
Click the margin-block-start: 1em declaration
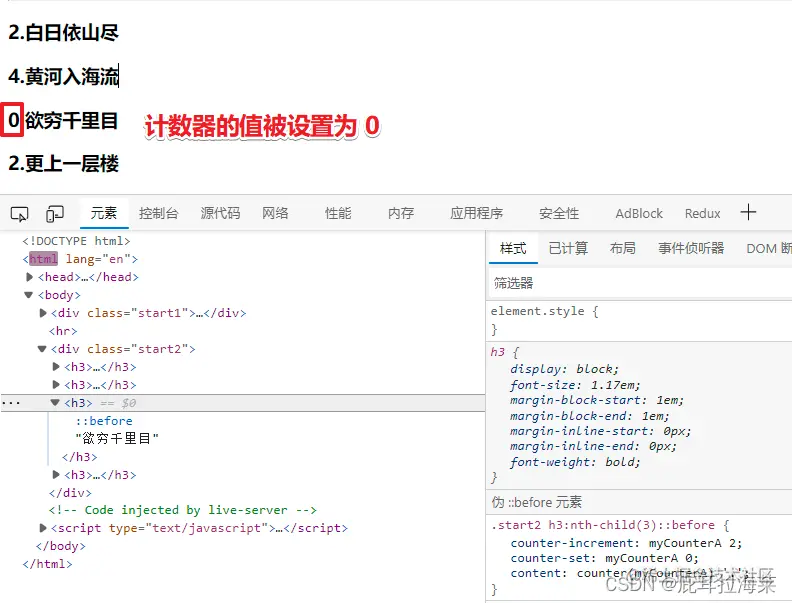597,400
